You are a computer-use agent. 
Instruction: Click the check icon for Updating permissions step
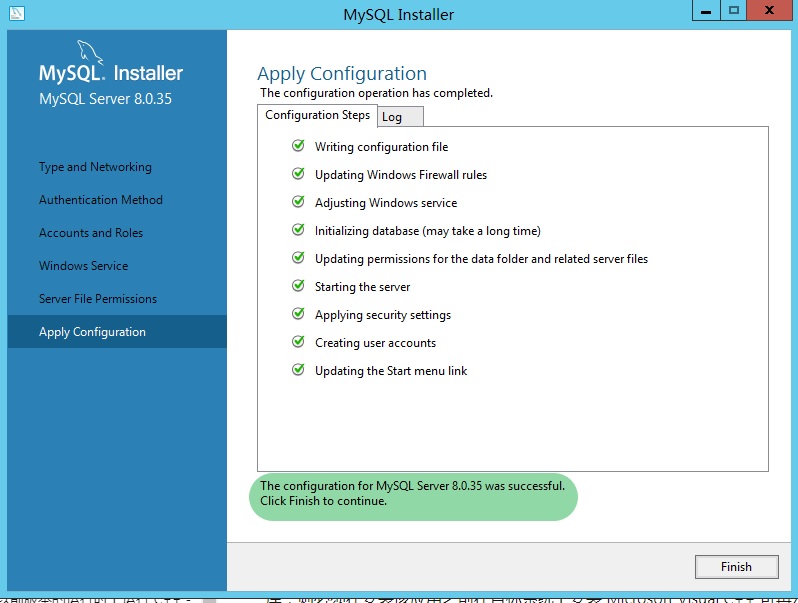tap(298, 258)
